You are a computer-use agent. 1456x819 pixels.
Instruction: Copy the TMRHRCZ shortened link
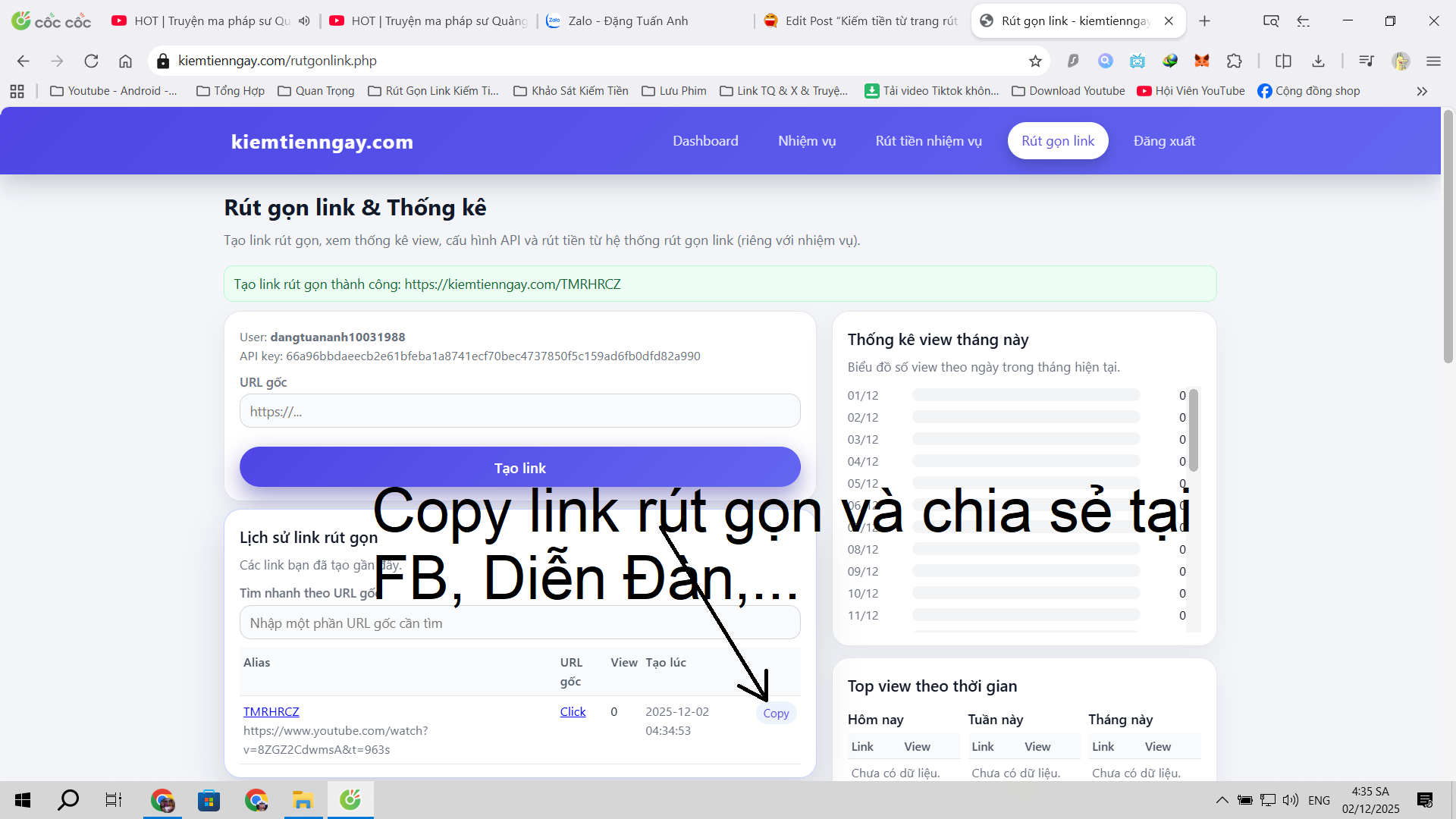[x=776, y=713]
